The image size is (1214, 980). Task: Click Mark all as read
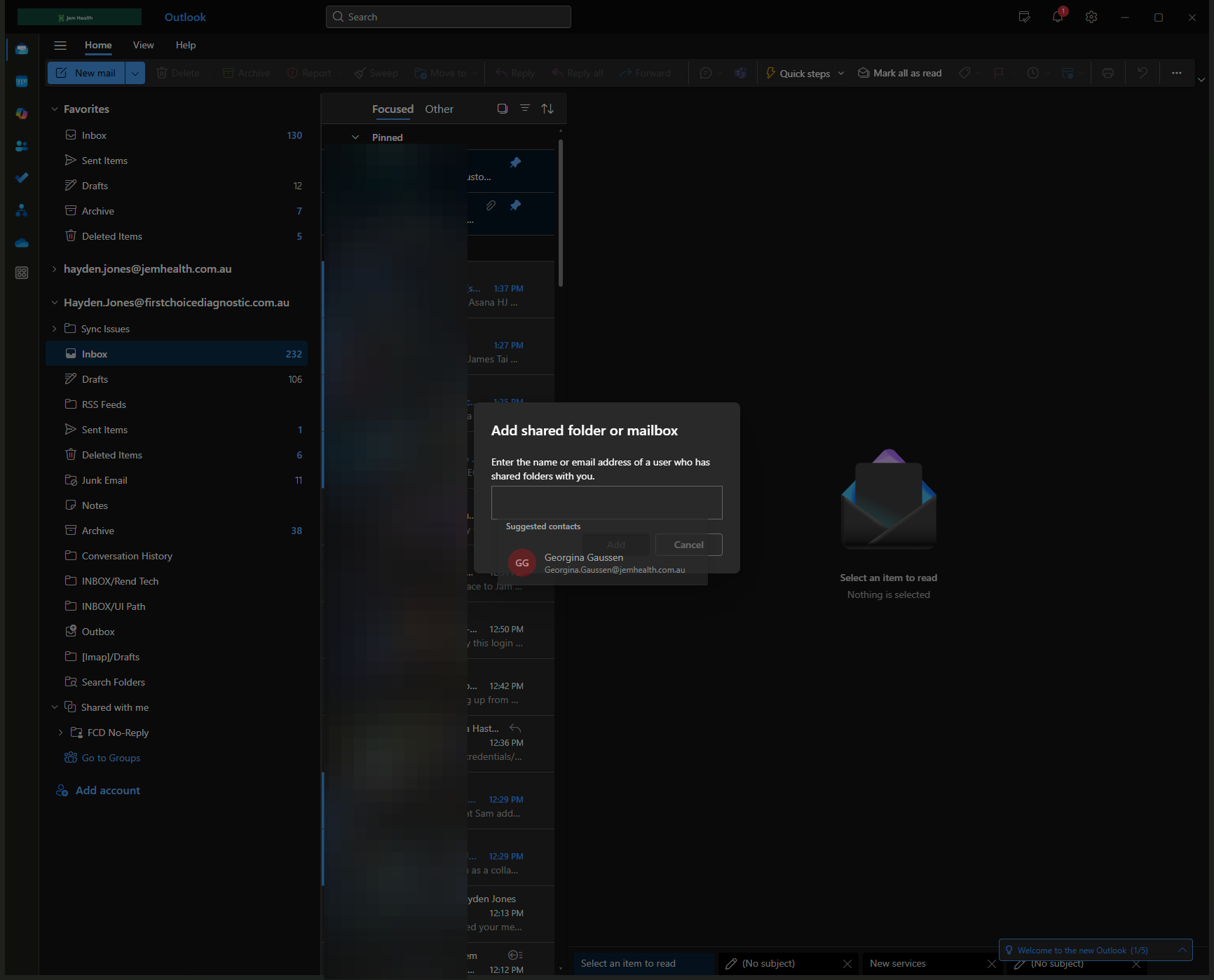click(900, 73)
